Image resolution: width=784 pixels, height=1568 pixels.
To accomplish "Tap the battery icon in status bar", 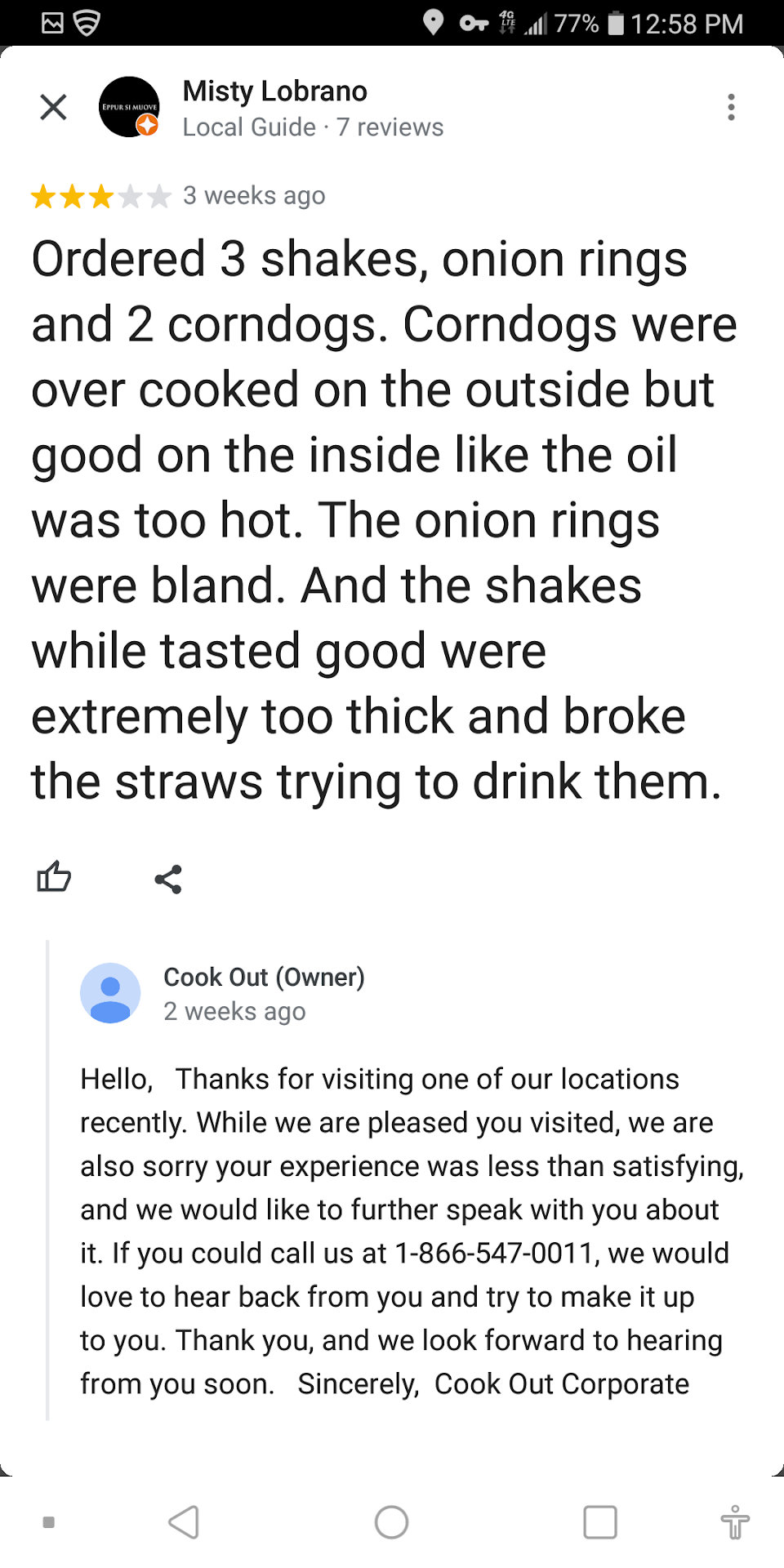I will (x=616, y=23).
